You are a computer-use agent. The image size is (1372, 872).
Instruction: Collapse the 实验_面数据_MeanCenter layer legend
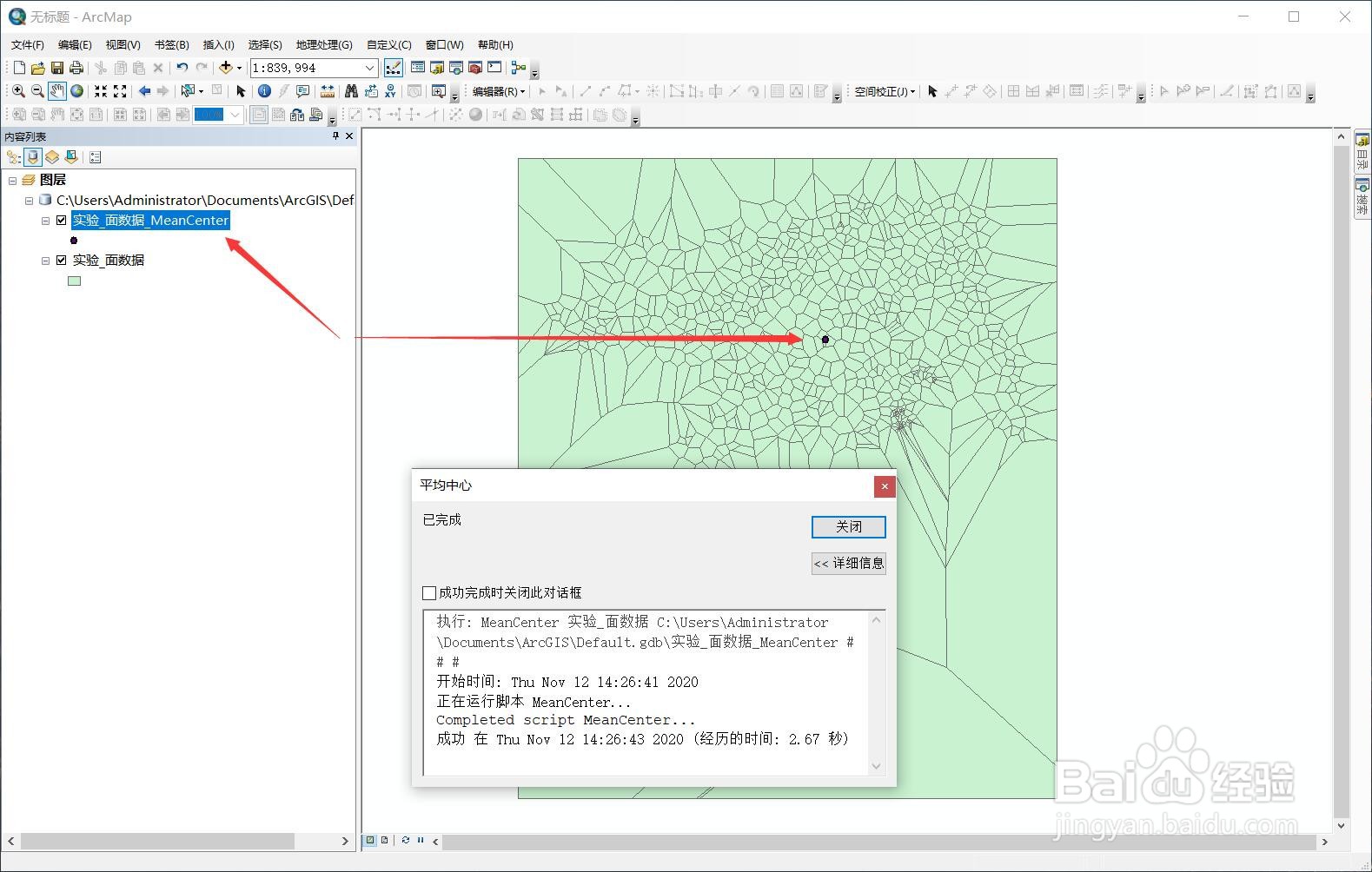[x=45, y=221]
